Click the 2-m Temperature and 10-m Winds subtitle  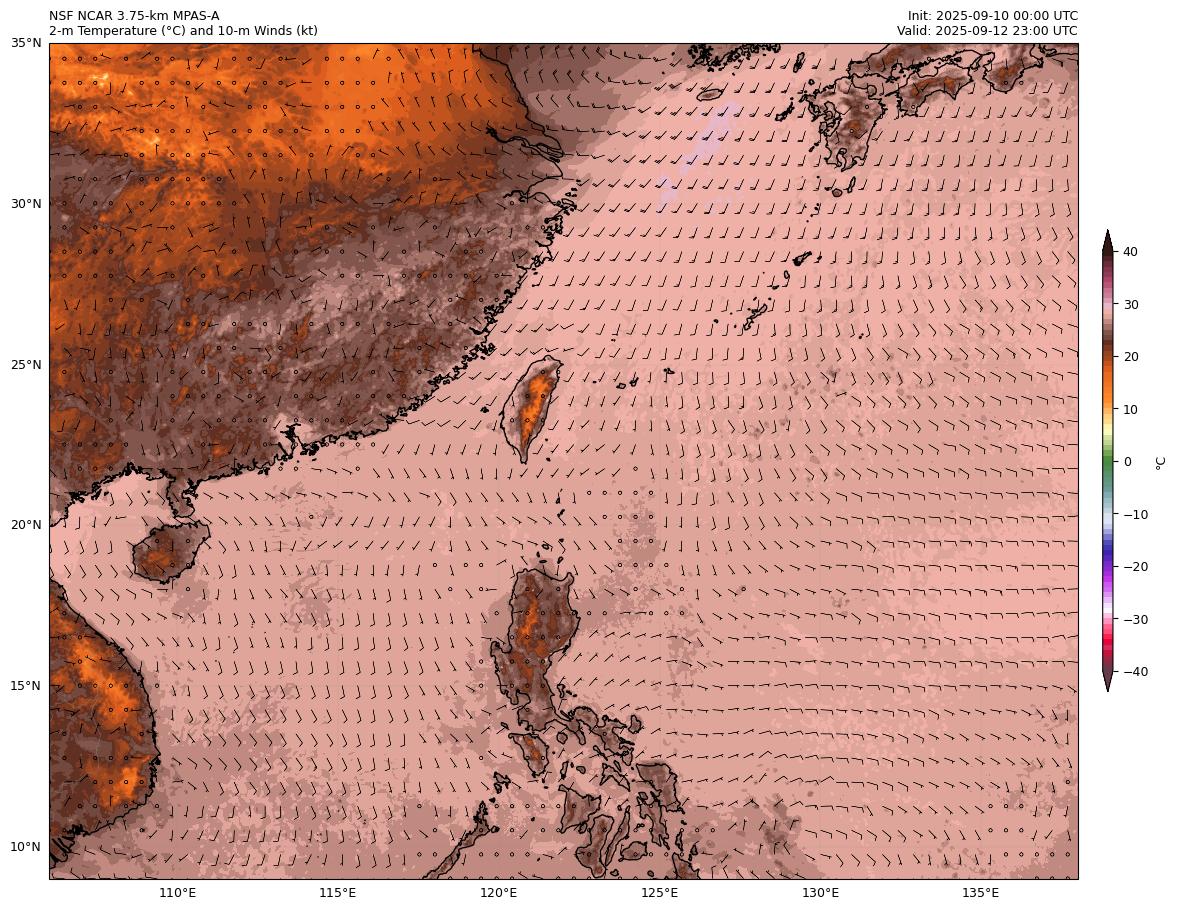pyautogui.click(x=183, y=31)
